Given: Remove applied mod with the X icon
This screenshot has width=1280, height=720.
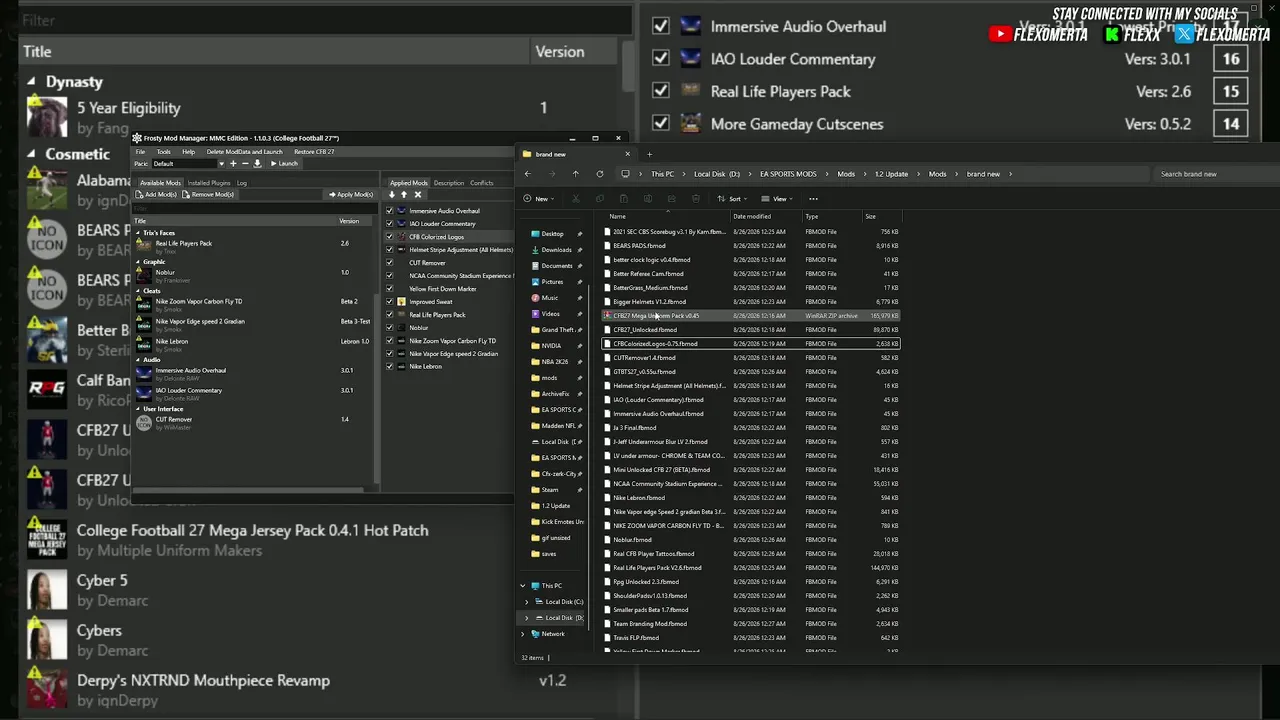Looking at the screenshot, I should click(418, 195).
